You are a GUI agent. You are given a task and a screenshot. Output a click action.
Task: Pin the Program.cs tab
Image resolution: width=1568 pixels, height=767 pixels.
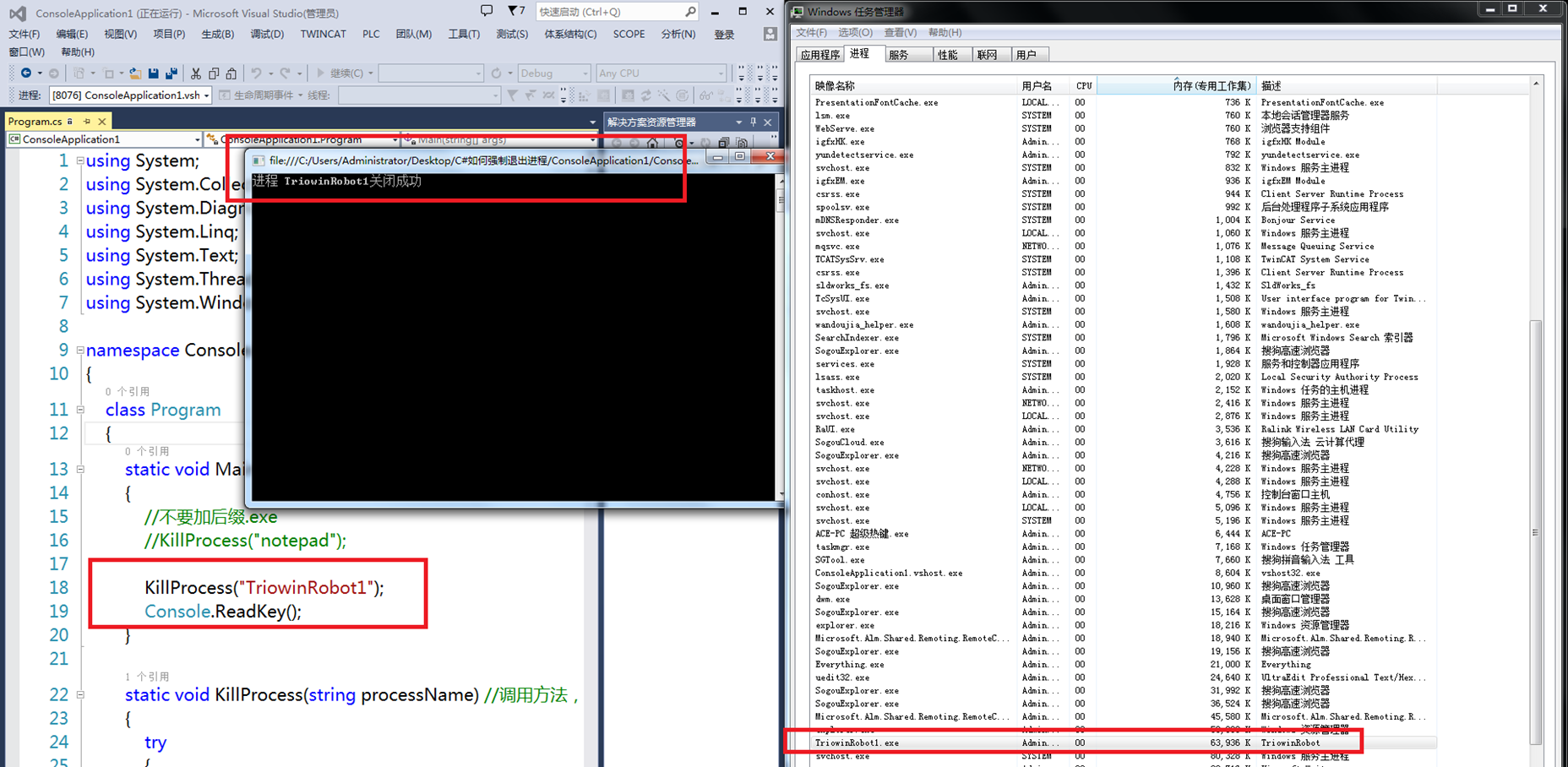click(x=86, y=122)
